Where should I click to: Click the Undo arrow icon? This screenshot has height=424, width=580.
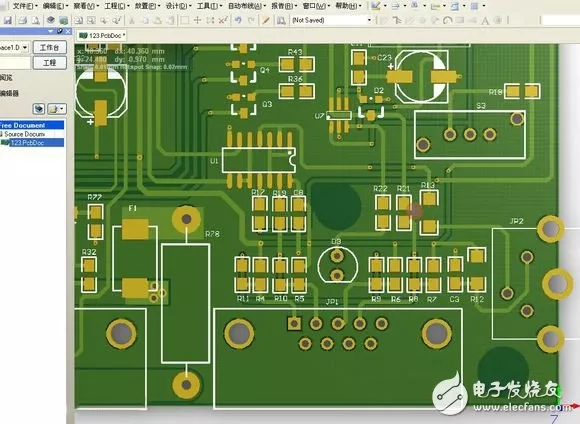click(x=238, y=20)
